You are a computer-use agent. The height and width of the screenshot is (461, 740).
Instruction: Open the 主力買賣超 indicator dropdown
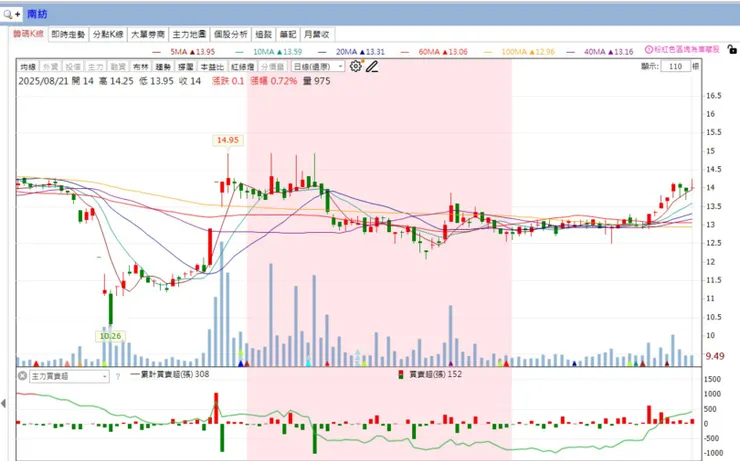tap(69, 377)
